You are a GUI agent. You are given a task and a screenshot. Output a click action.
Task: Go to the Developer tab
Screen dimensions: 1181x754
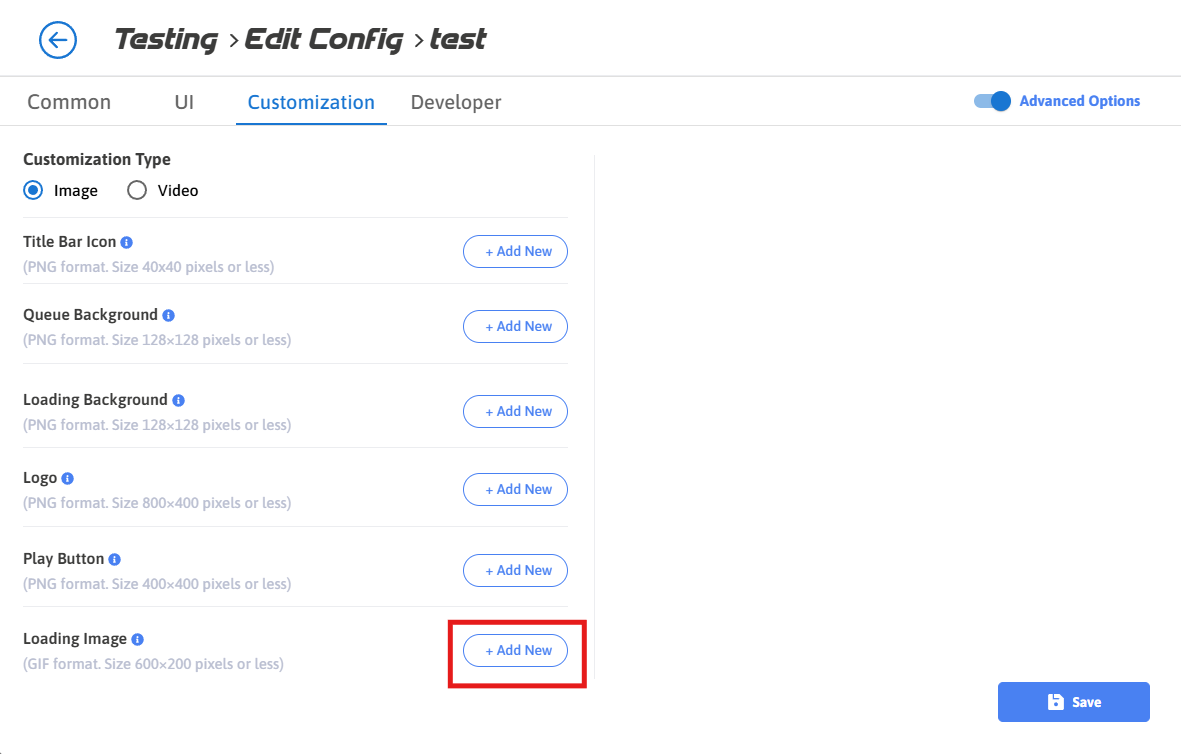456,102
